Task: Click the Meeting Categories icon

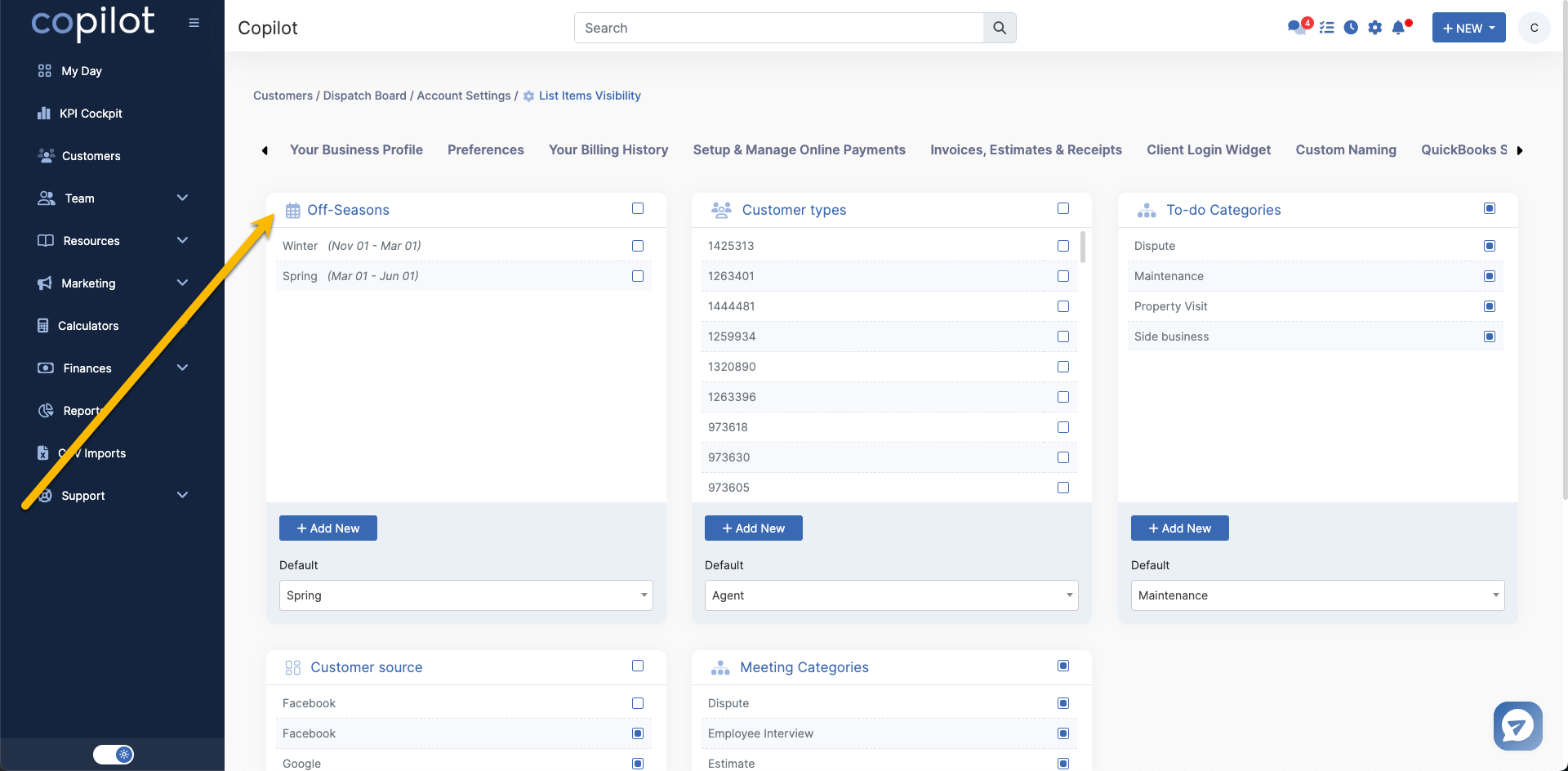Action: pos(720,667)
